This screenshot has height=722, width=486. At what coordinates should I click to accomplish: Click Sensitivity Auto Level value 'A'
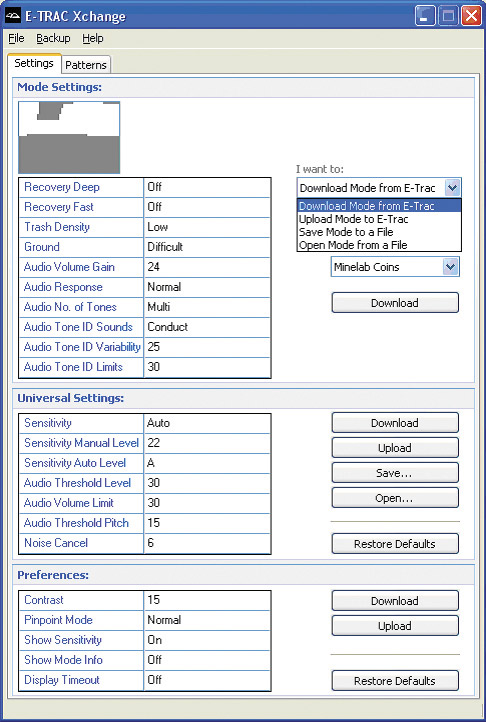coord(207,463)
